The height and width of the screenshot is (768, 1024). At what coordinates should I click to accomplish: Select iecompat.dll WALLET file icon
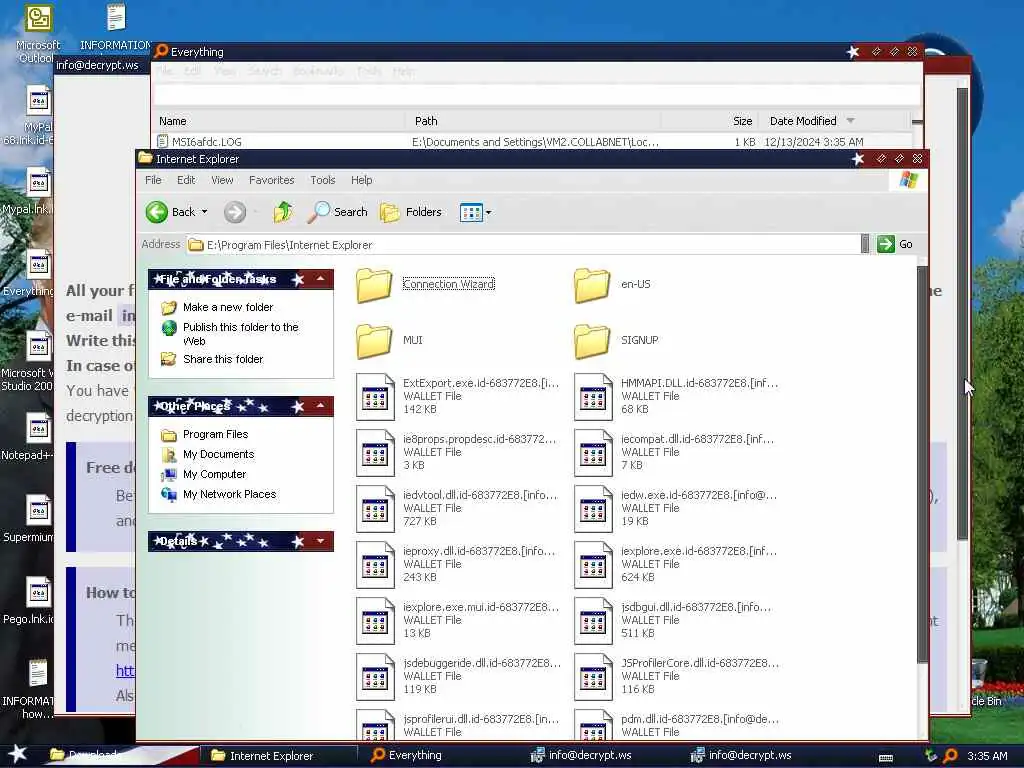coord(594,453)
